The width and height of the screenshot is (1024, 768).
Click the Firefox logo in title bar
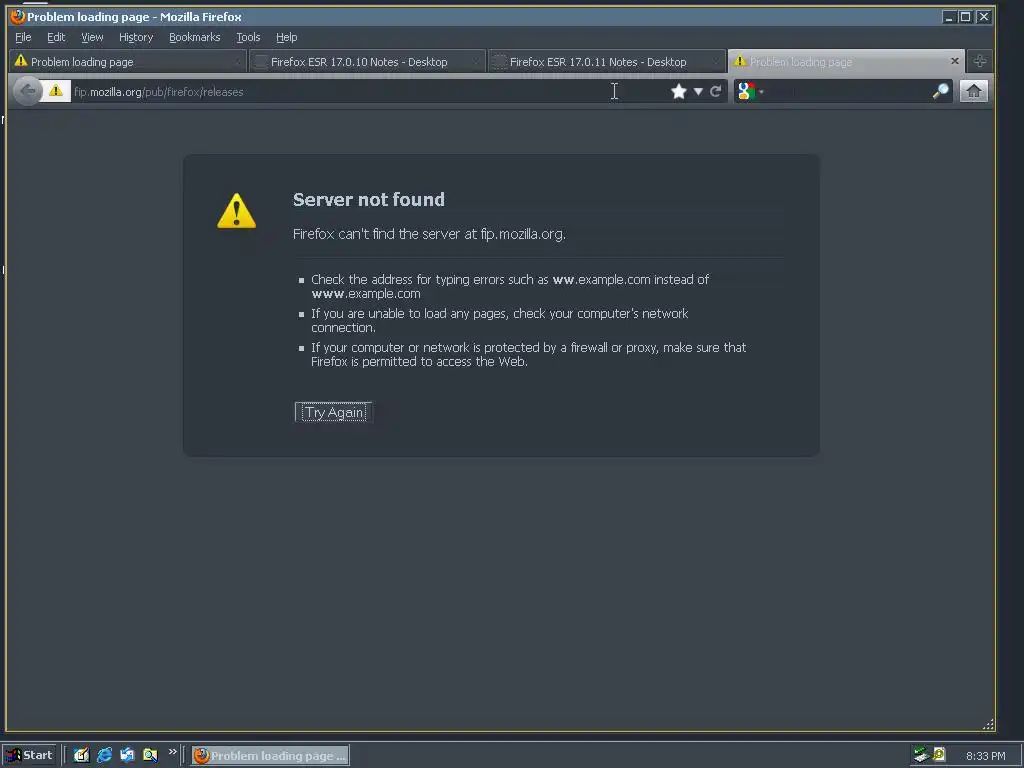(18, 16)
